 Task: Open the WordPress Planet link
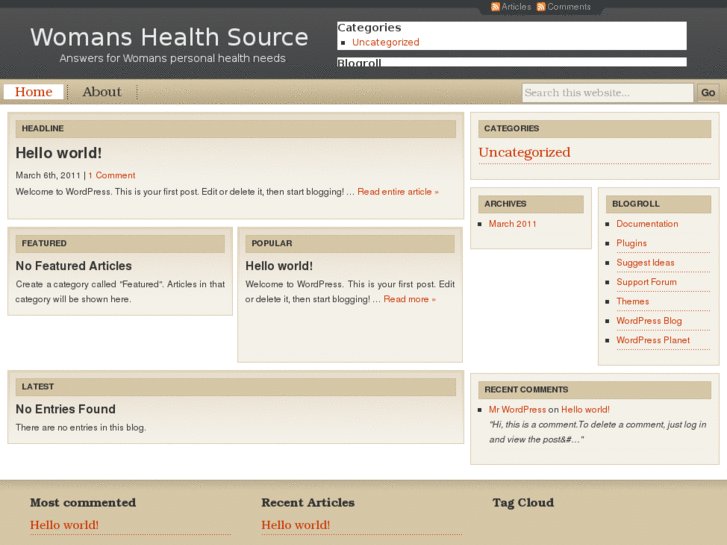click(653, 340)
